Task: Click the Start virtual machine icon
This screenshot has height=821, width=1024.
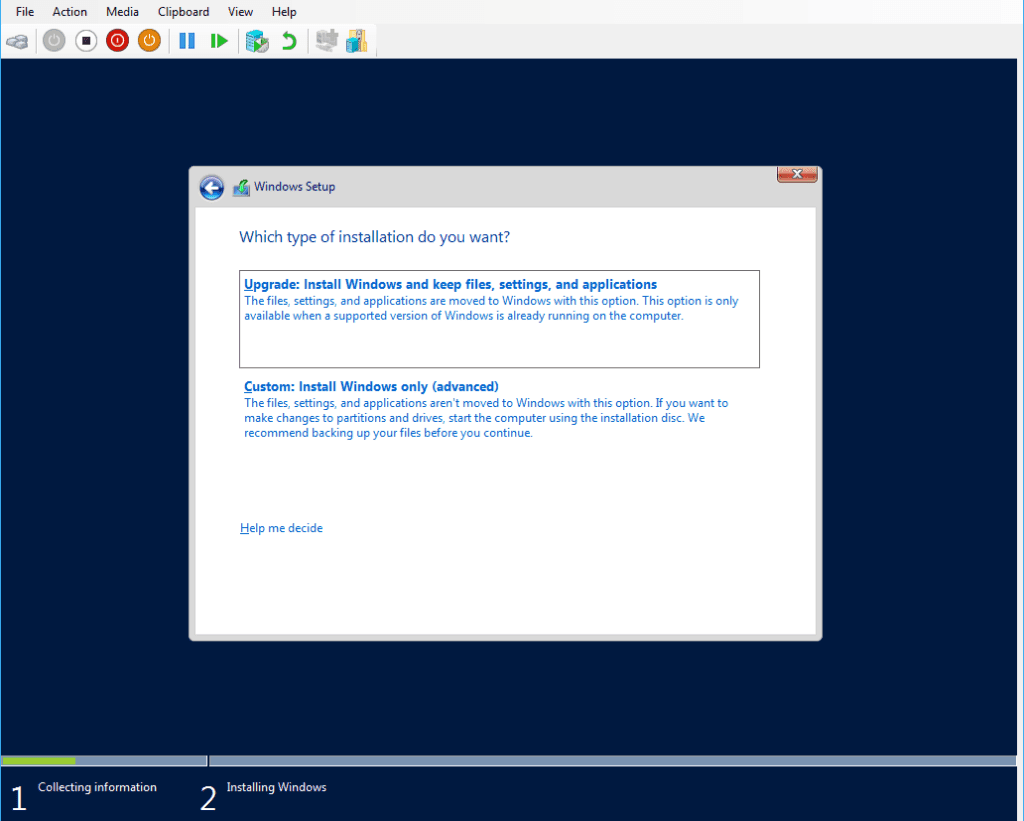Action: (x=54, y=41)
